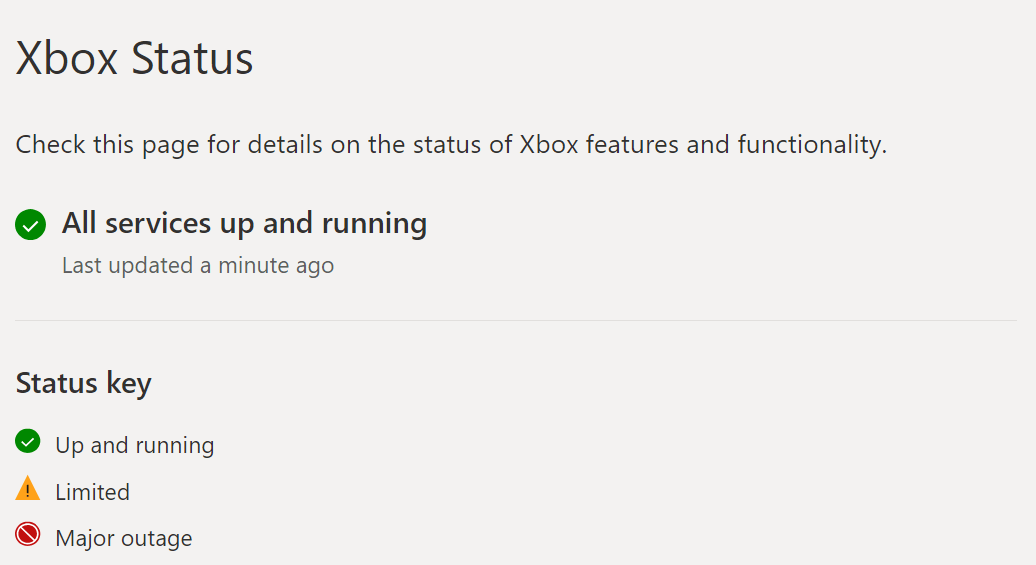Click the word Xbox in the description sentence
The width and height of the screenshot is (1036, 565).
click(549, 145)
